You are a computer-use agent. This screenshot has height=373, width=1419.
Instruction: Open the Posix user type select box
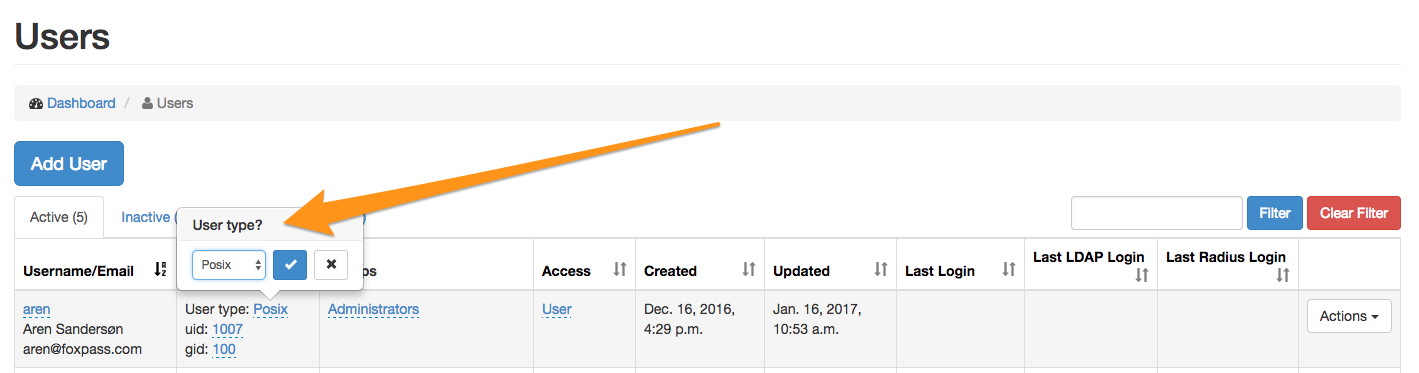(229, 264)
